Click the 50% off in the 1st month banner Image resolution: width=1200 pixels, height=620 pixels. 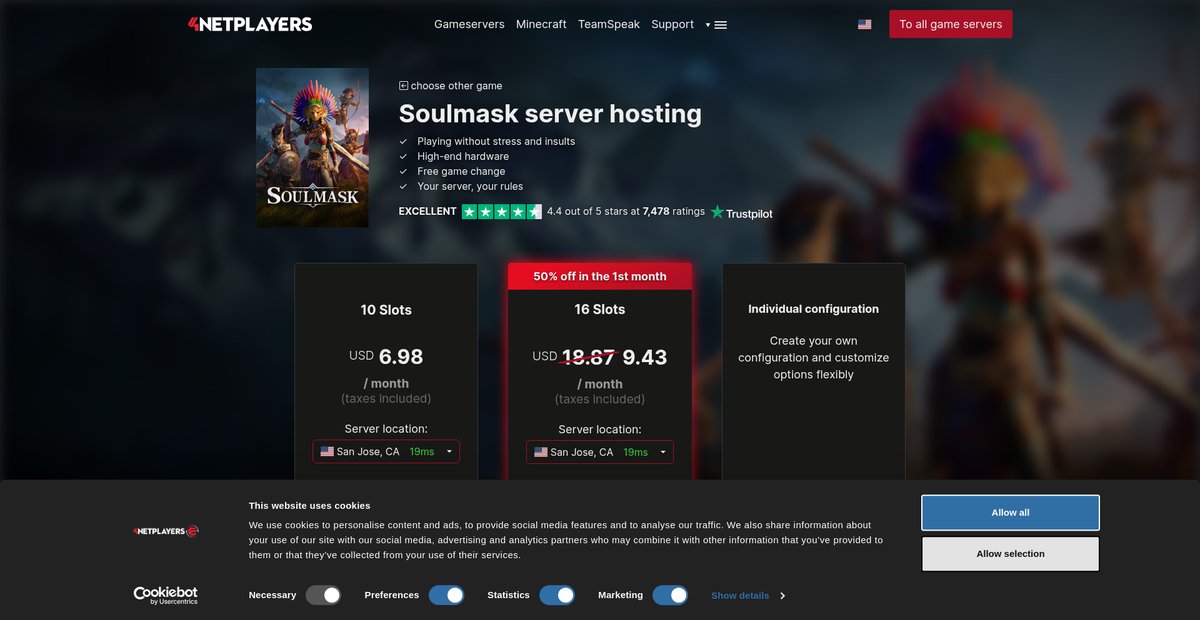[600, 276]
